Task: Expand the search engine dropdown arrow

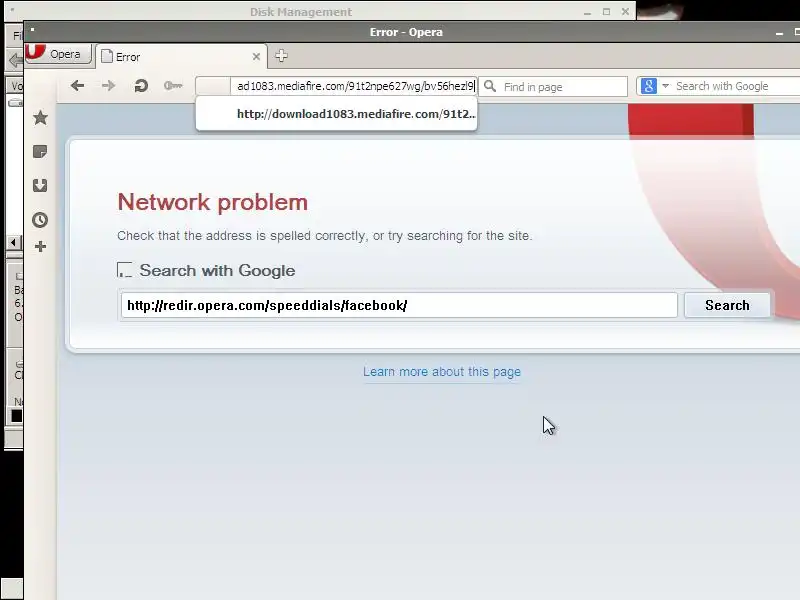Action: point(665,86)
